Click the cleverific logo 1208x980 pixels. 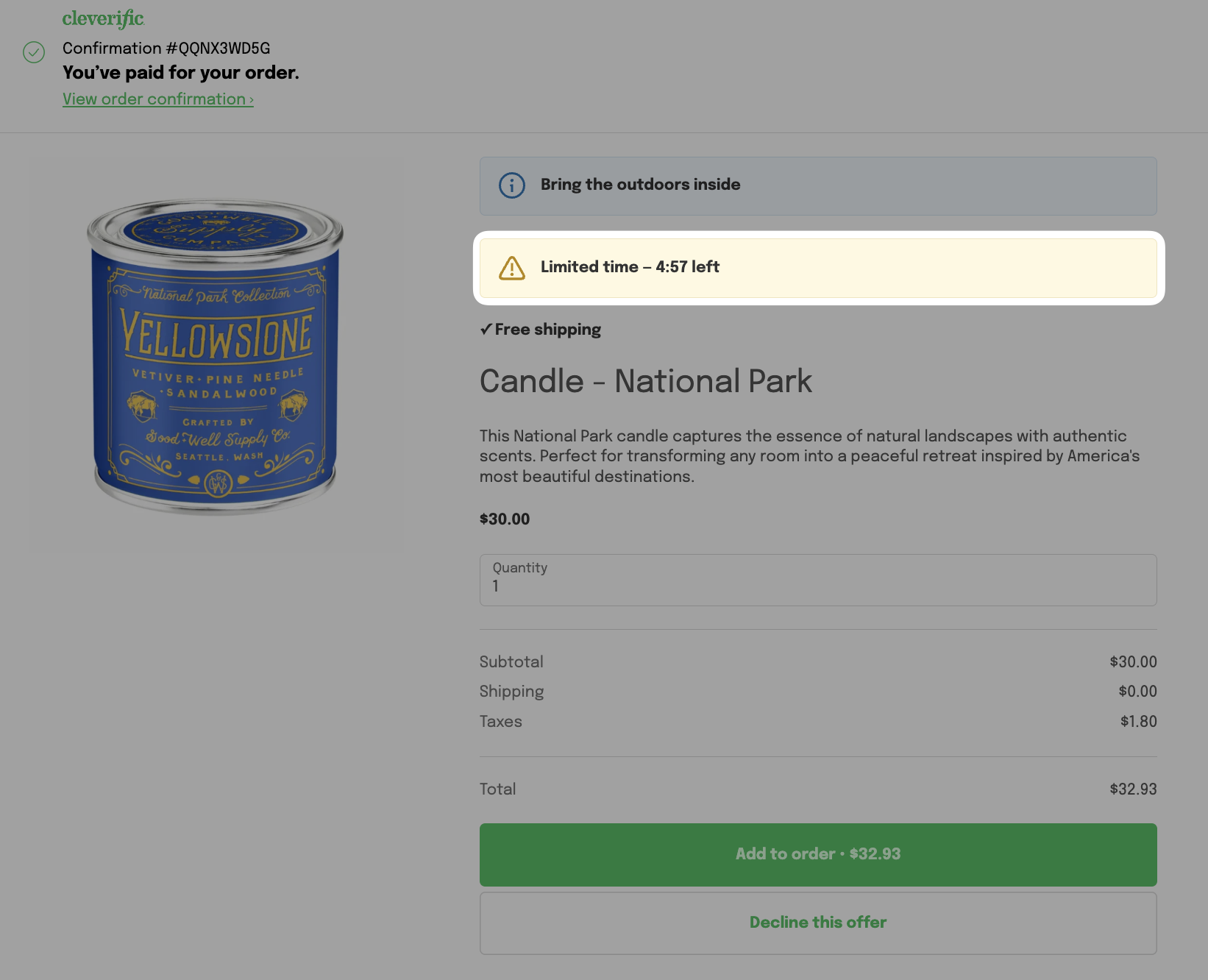click(x=103, y=18)
